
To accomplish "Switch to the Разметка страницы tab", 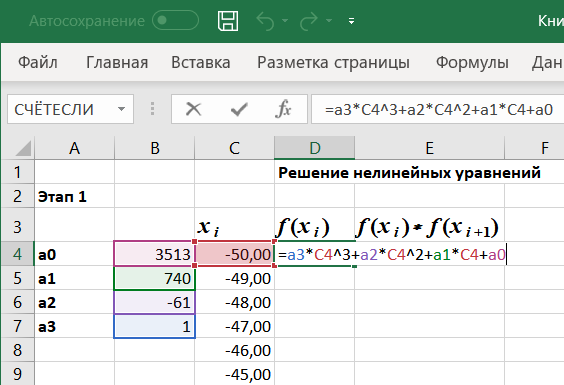I will [x=333, y=62].
